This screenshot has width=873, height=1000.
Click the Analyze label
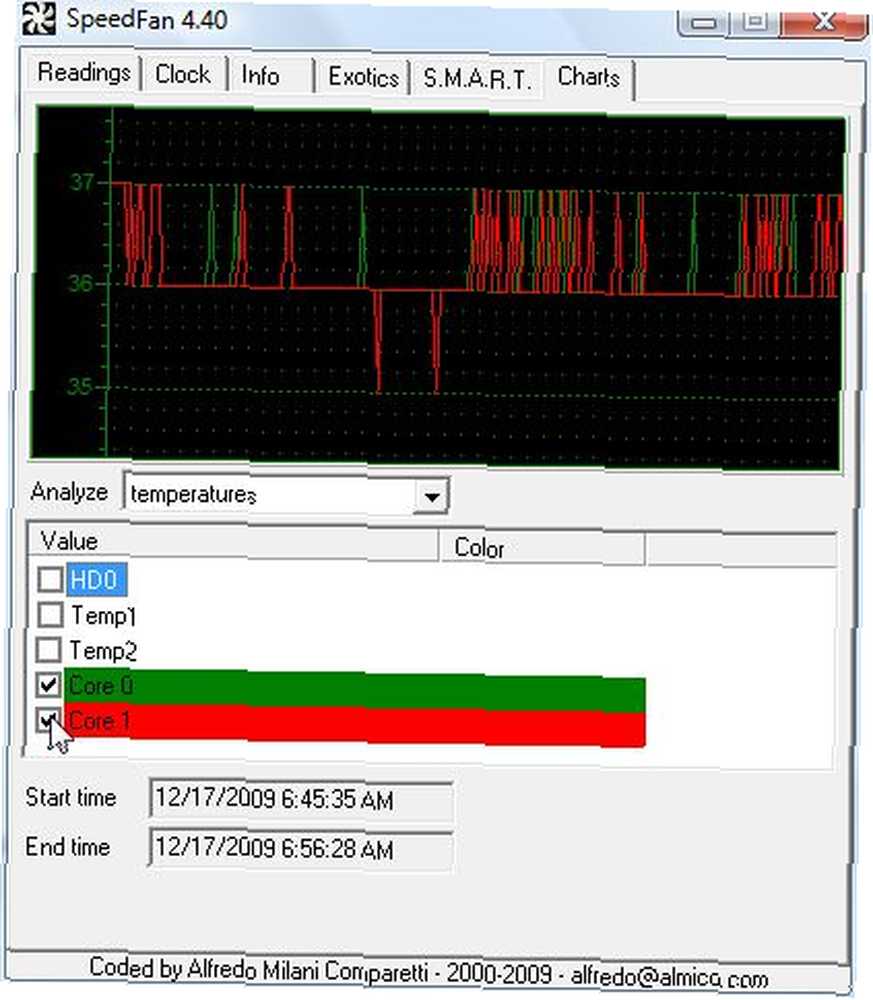pyautogui.click(x=69, y=492)
